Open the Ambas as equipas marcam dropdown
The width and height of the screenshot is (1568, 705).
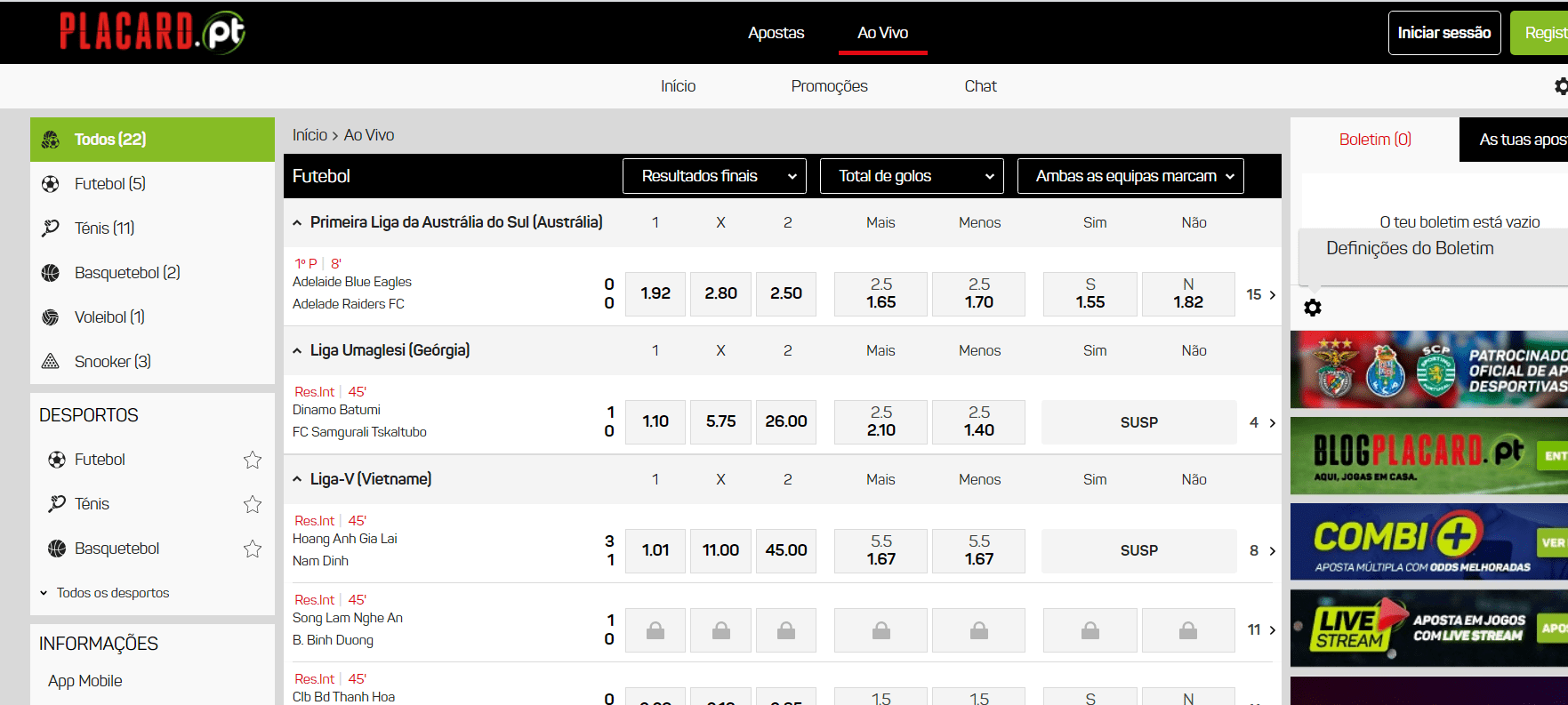1130,176
